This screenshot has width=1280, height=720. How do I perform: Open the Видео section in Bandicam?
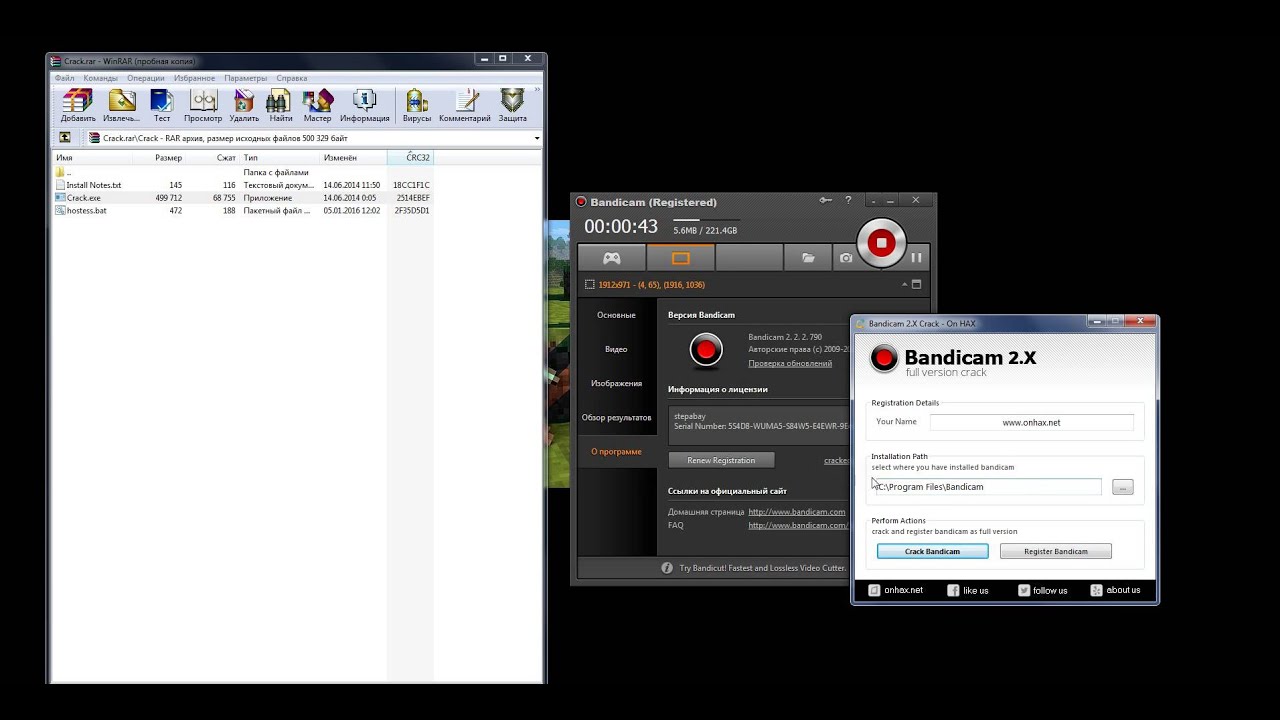[x=616, y=349]
